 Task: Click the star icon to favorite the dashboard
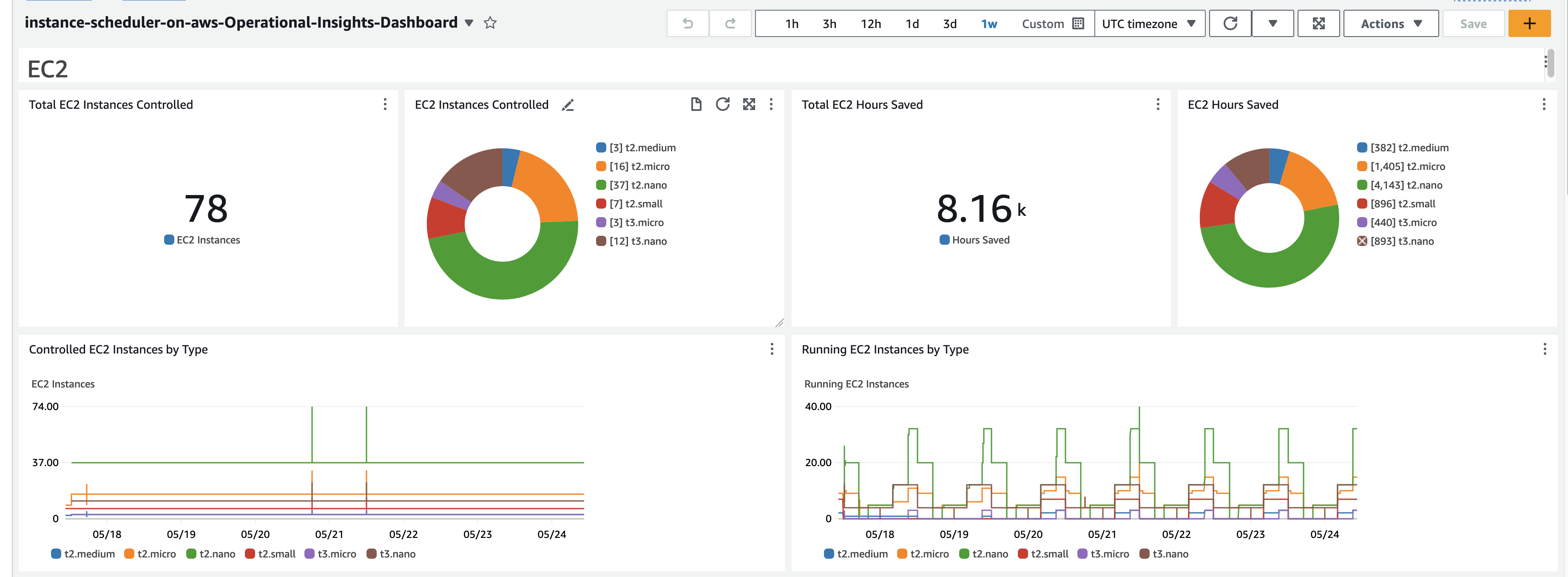click(490, 23)
